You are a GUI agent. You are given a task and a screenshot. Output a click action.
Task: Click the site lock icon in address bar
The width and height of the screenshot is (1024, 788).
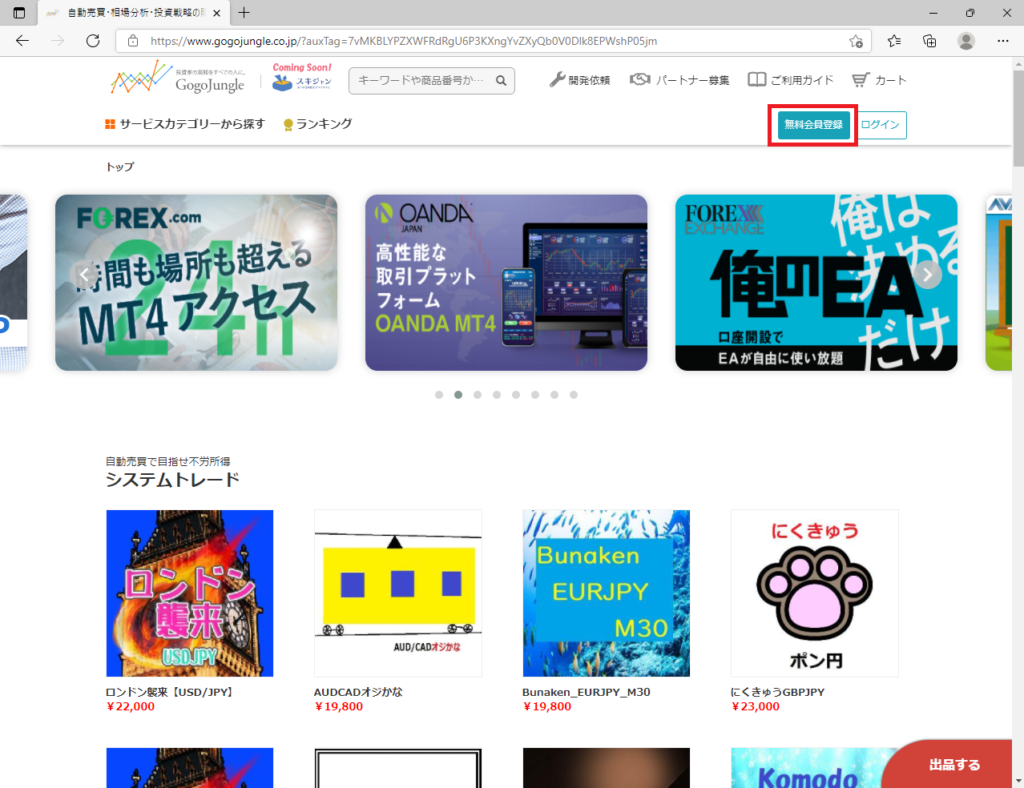coord(133,40)
